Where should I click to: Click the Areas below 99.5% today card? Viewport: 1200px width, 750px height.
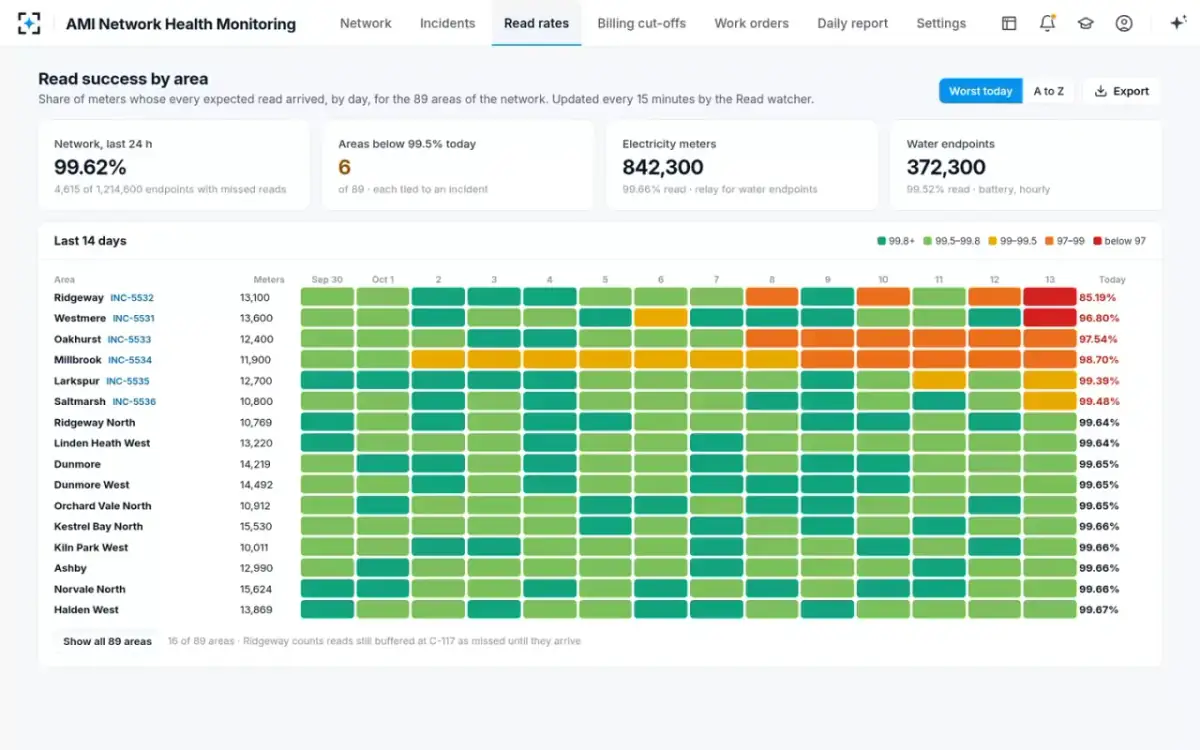[458, 165]
